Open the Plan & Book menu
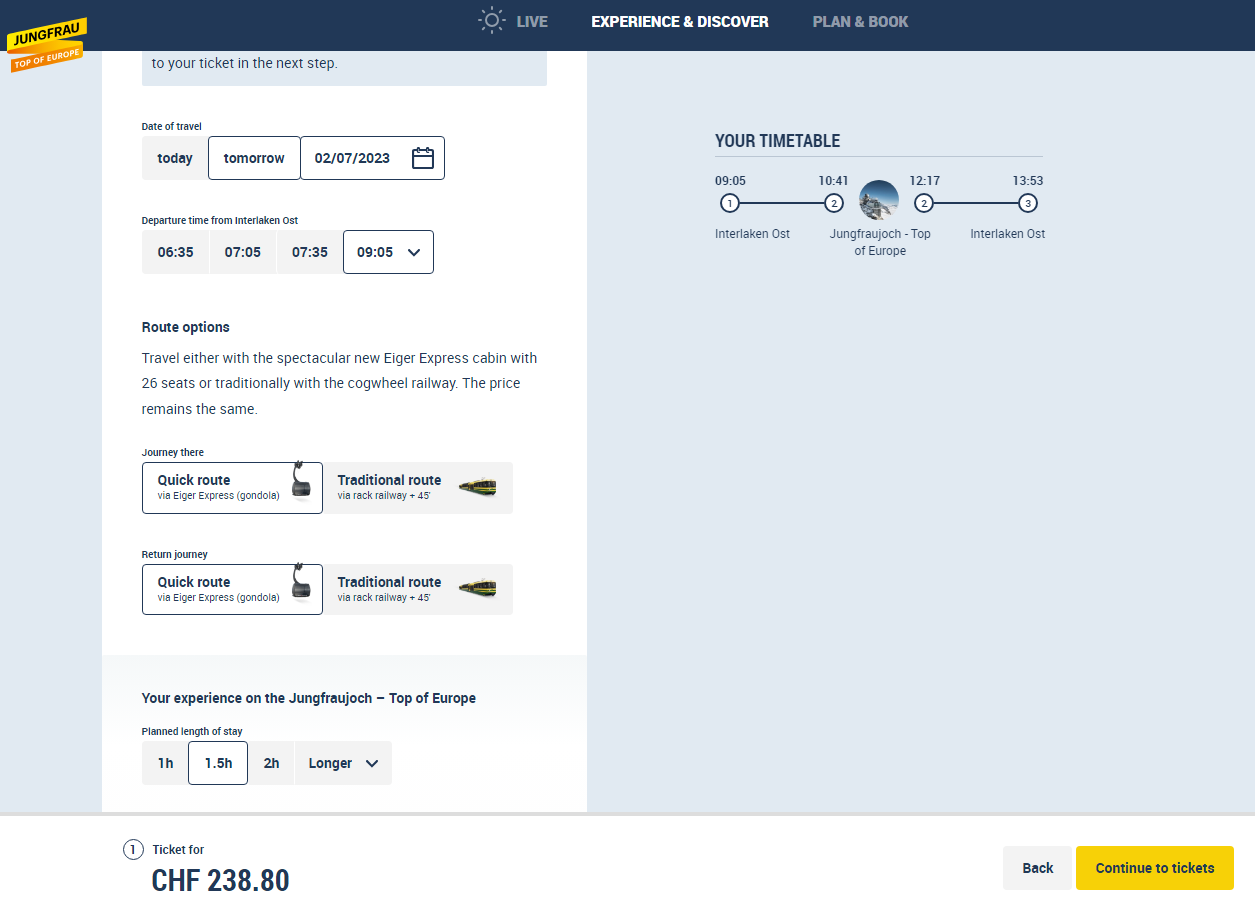The width and height of the screenshot is (1255, 903). 860,21
